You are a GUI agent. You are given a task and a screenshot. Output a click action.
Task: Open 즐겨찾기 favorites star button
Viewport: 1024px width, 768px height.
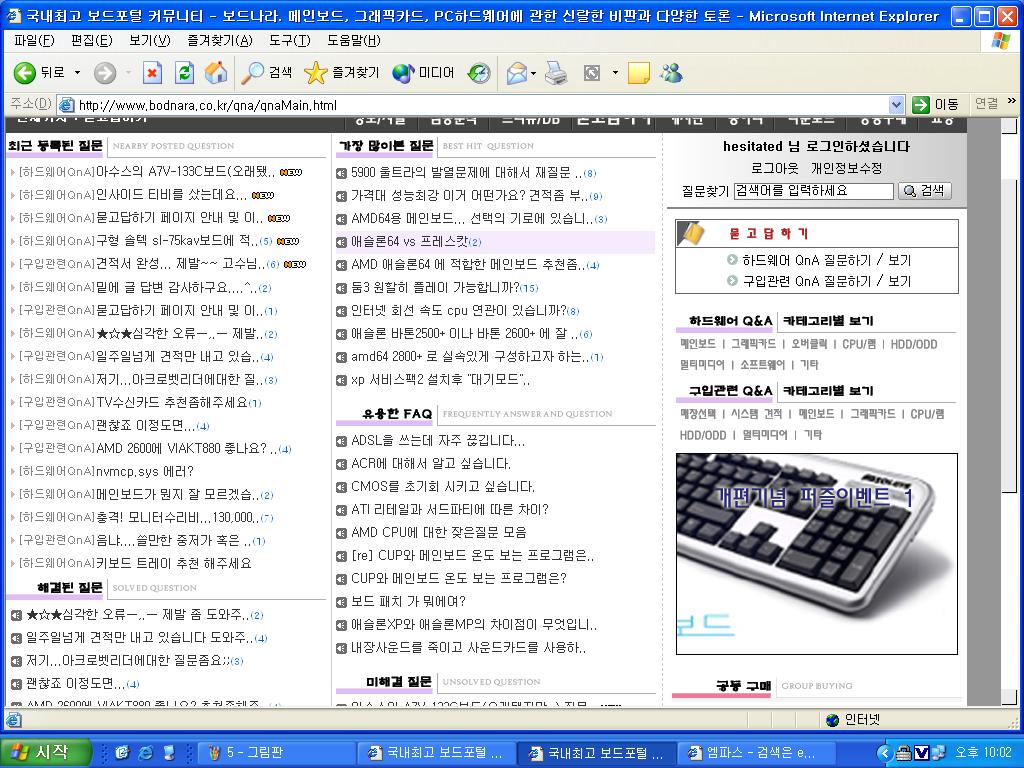click(x=341, y=72)
